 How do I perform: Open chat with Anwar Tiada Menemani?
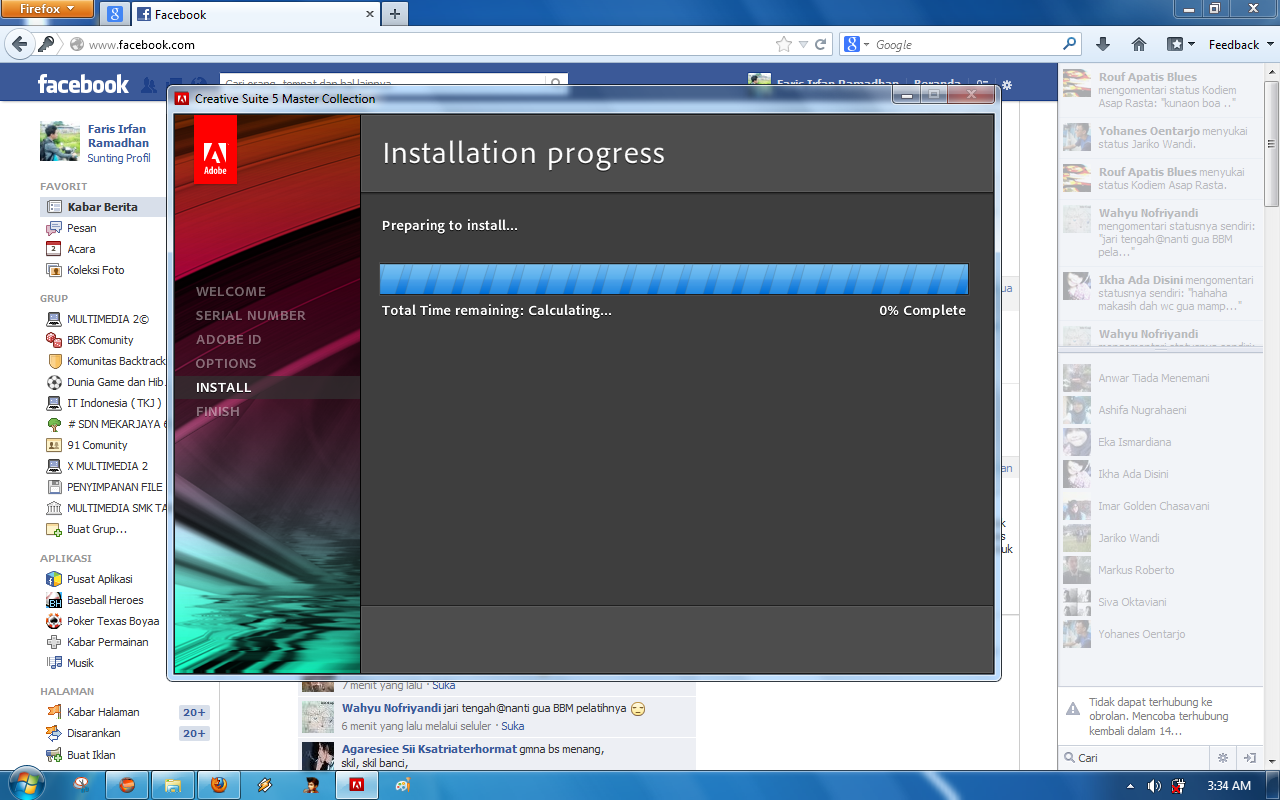pyautogui.click(x=1153, y=378)
